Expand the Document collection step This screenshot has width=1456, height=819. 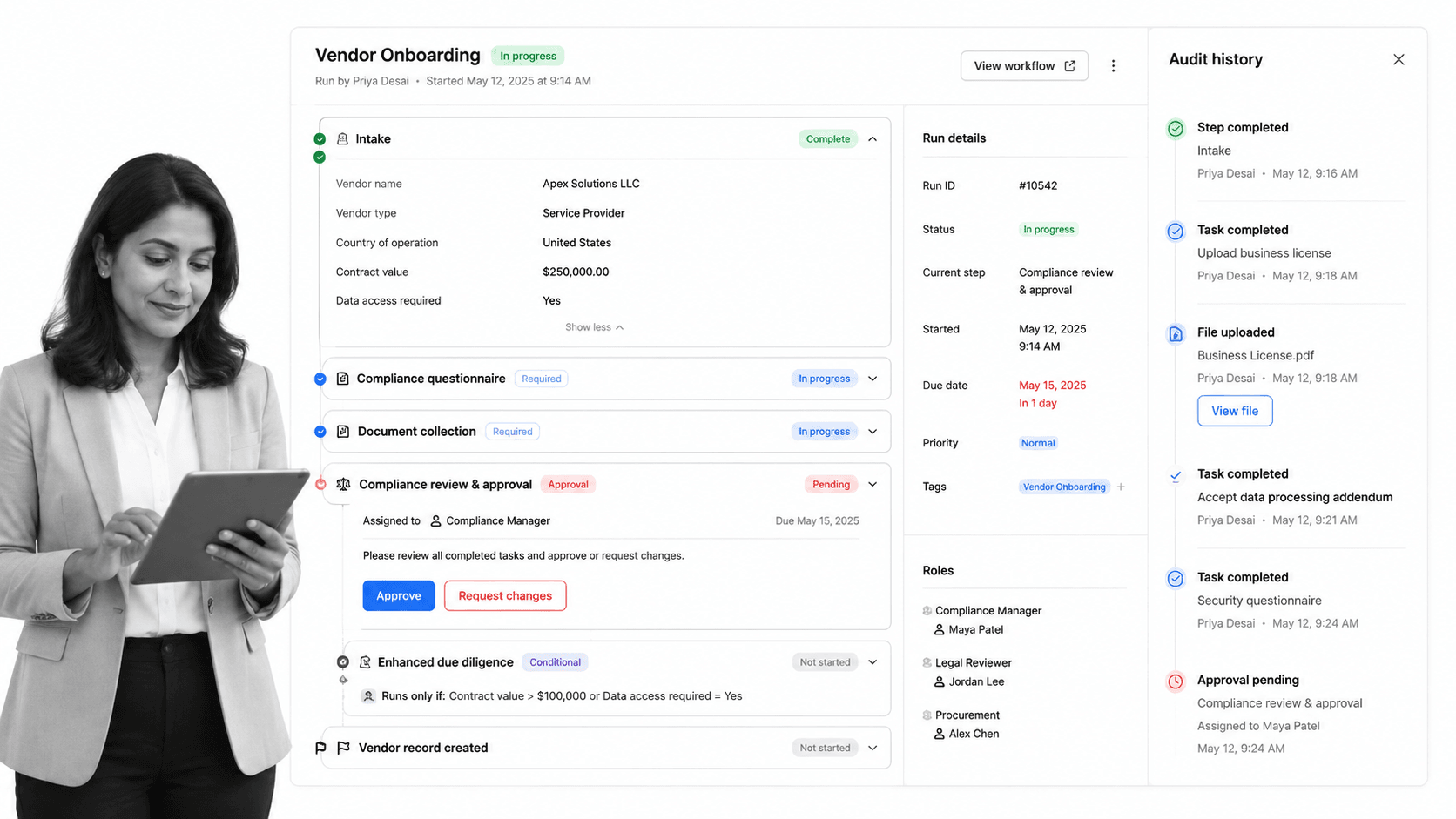(x=873, y=432)
